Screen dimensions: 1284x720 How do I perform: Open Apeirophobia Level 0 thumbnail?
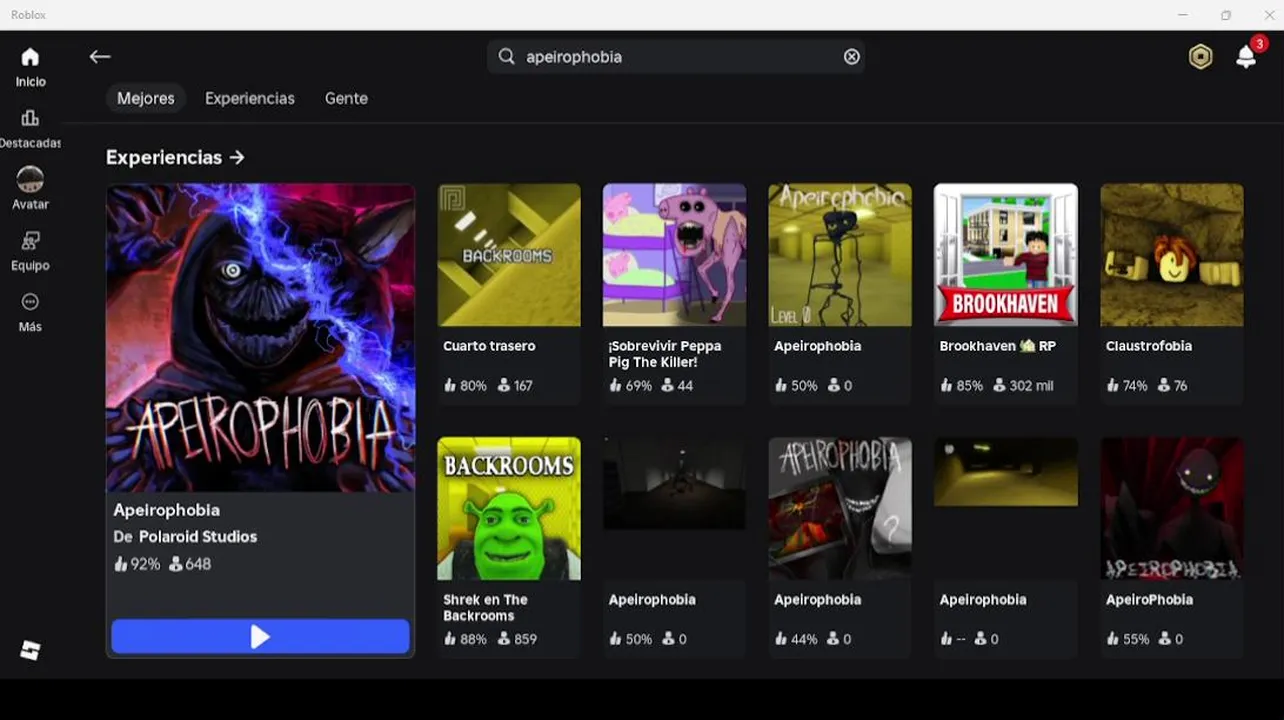[840, 255]
